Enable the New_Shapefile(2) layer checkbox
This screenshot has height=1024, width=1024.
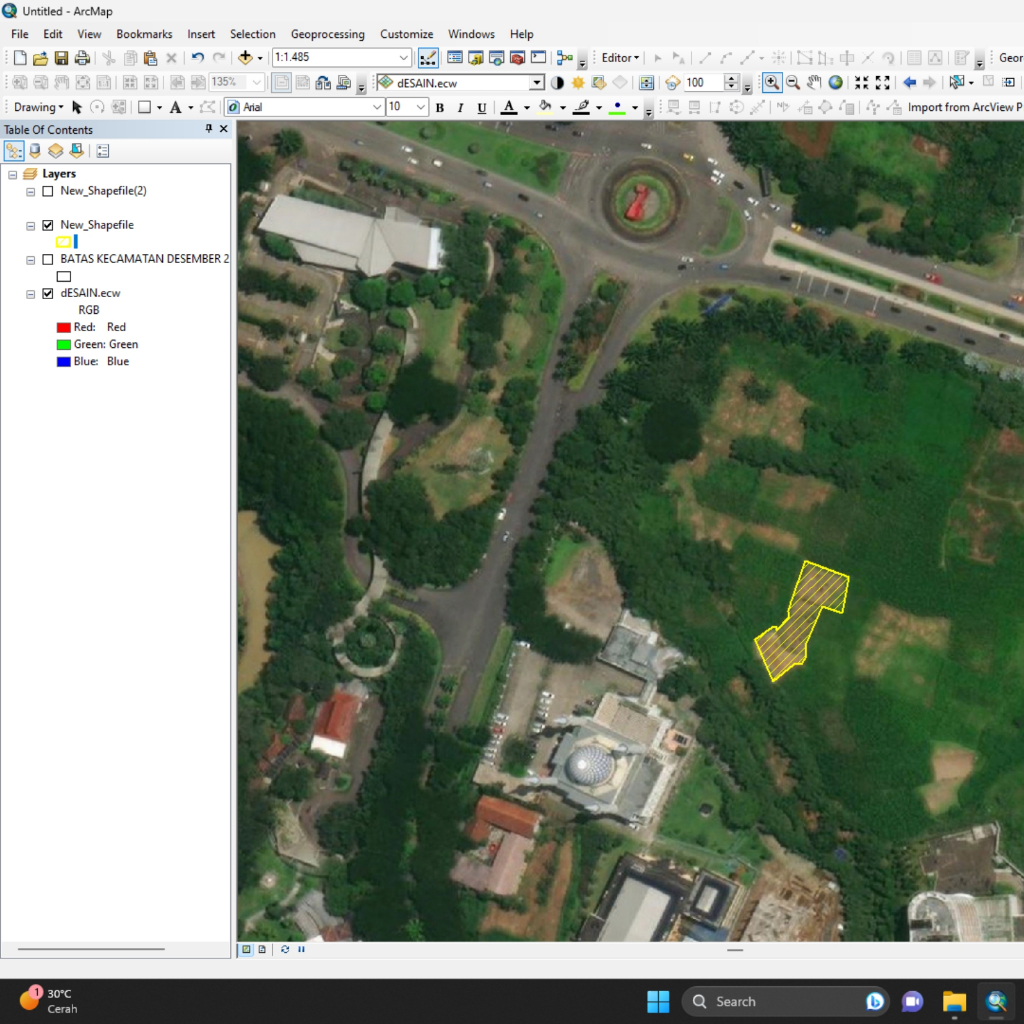click(47, 191)
